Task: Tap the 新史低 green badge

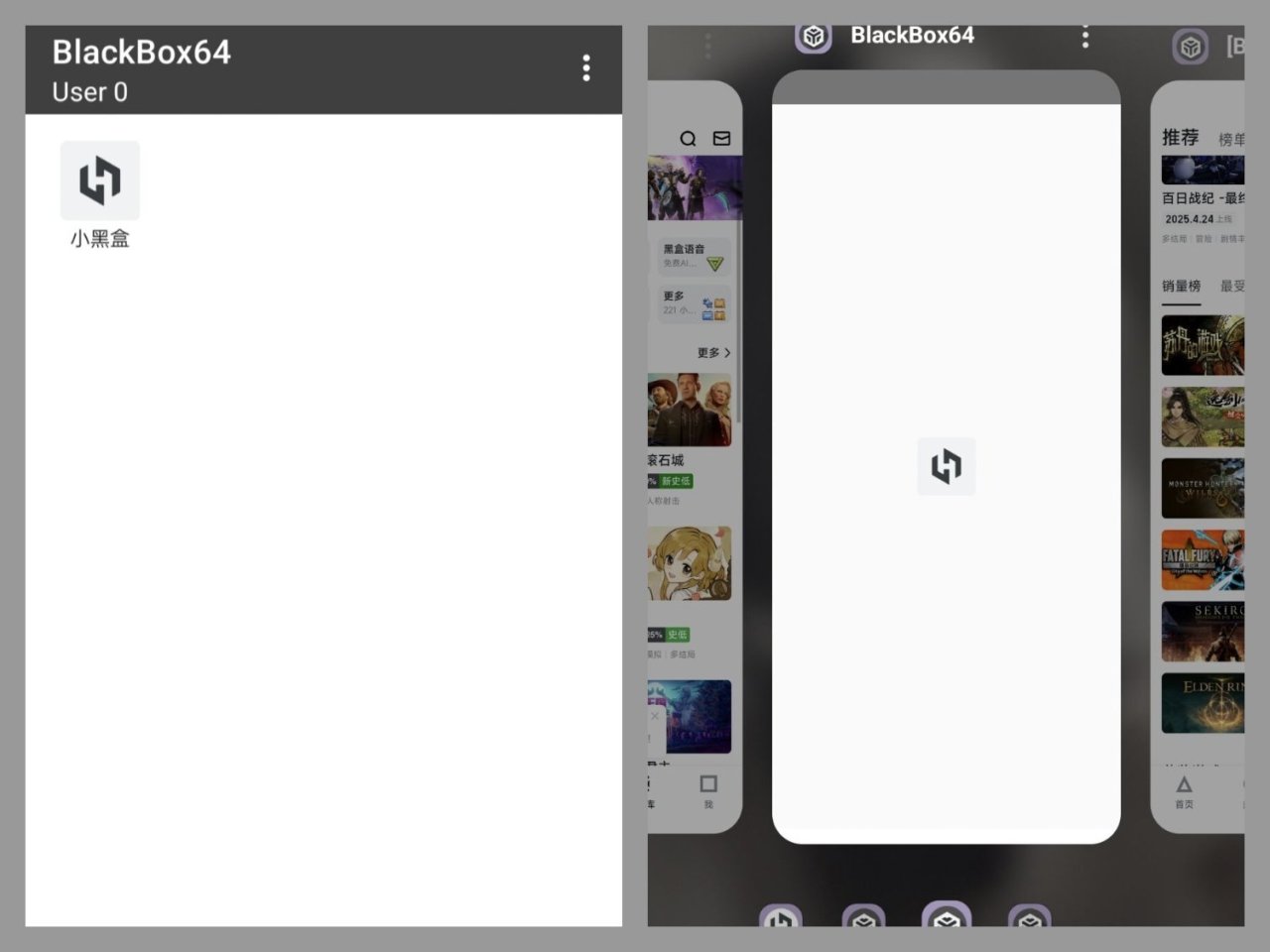Action: coord(676,481)
